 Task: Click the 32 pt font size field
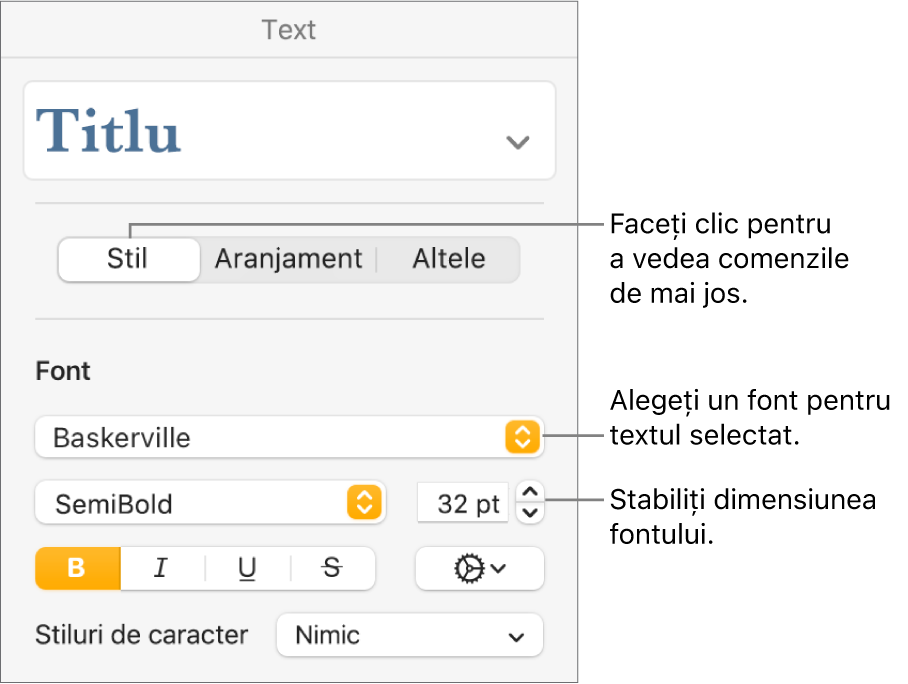[463, 503]
